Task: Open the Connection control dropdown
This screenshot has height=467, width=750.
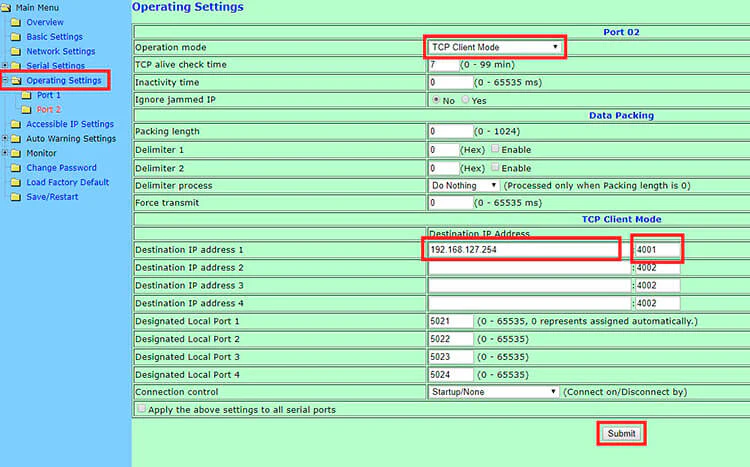Action: [x=494, y=392]
